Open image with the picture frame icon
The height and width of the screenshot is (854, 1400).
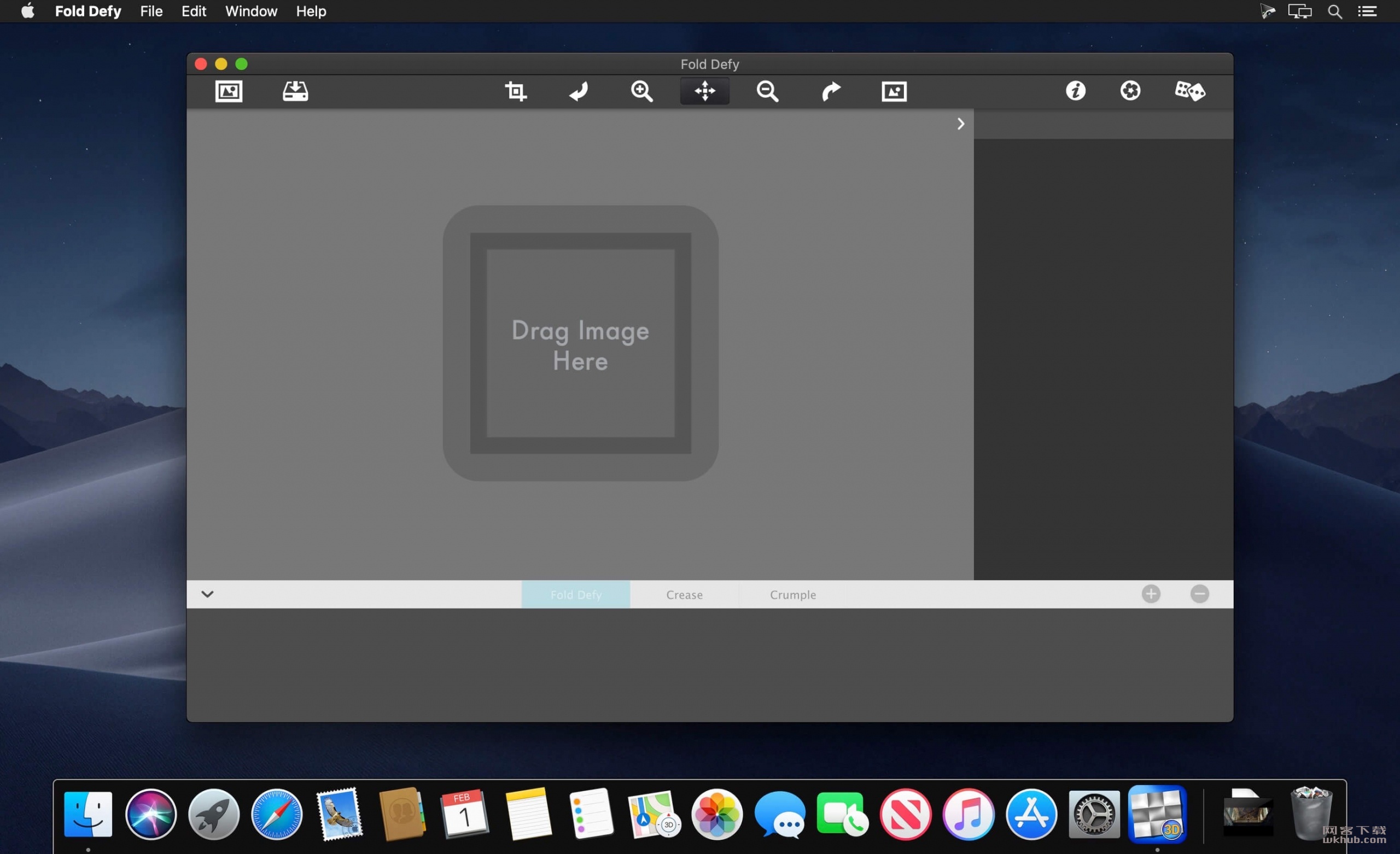(x=229, y=91)
